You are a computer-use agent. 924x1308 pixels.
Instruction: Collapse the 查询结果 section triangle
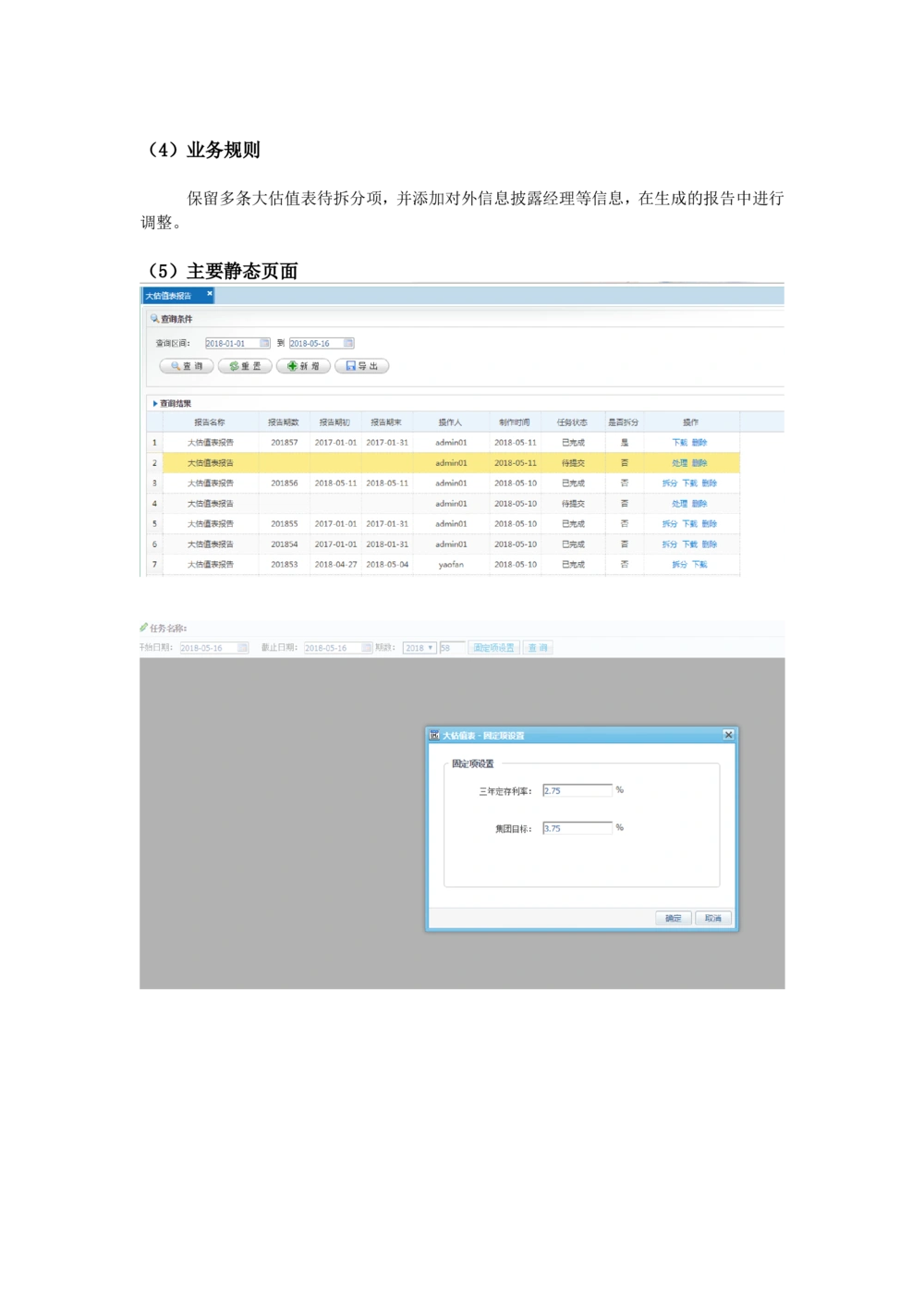click(x=155, y=404)
